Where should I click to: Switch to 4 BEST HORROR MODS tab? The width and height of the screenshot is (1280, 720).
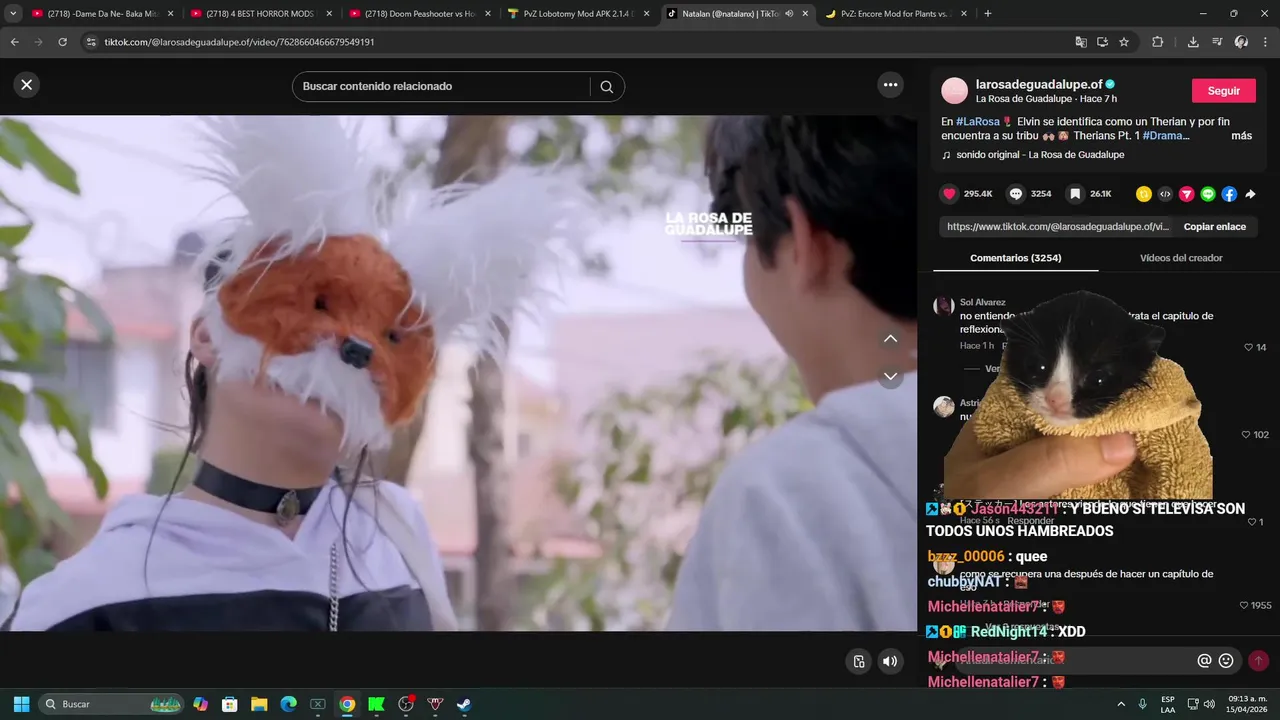(x=261, y=14)
